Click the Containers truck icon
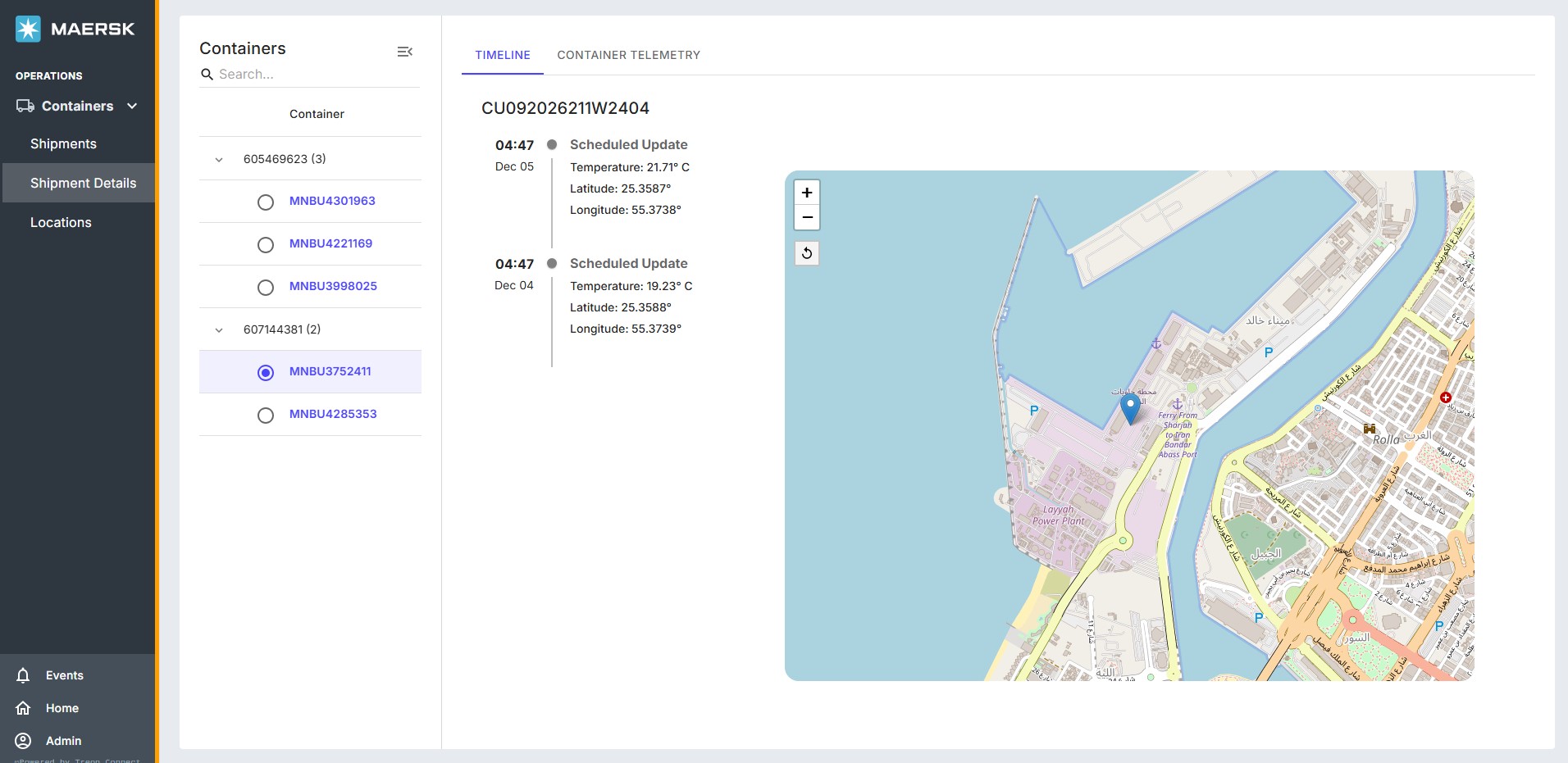The image size is (1568, 763). coord(25,106)
